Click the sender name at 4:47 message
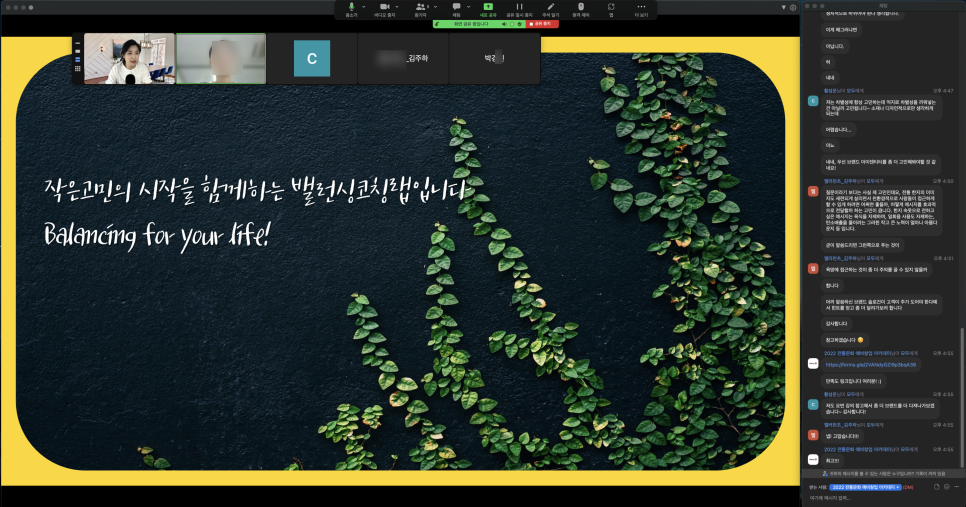966x507 pixels. click(830, 91)
